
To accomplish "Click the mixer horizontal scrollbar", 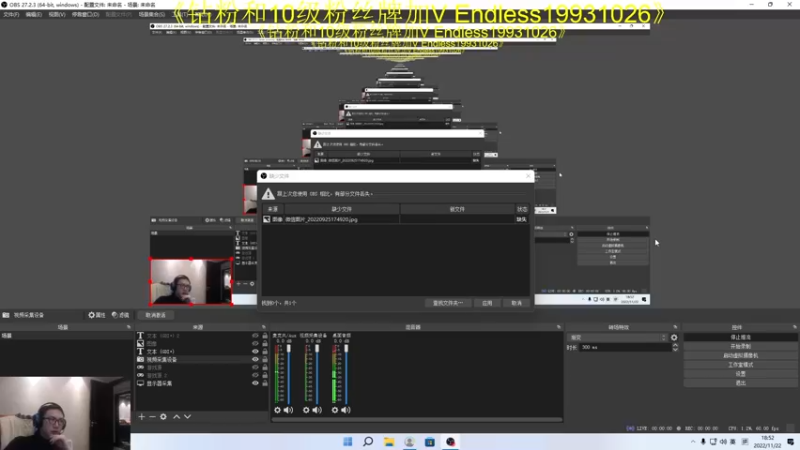I will tap(417, 420).
